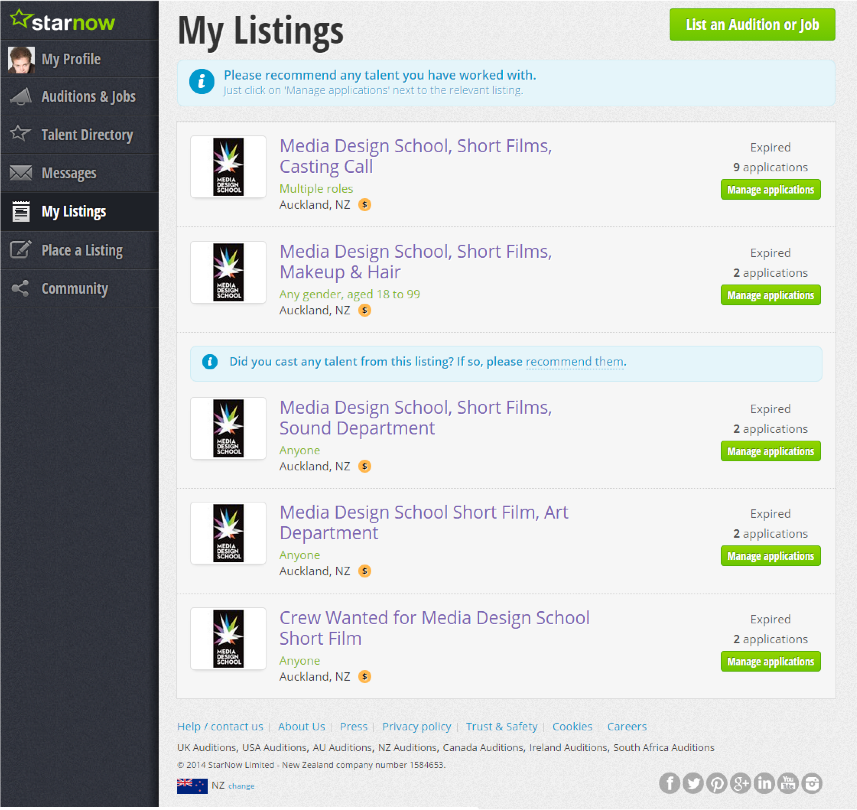
Task: Manage applications for Art Department listing
Action: [771, 556]
